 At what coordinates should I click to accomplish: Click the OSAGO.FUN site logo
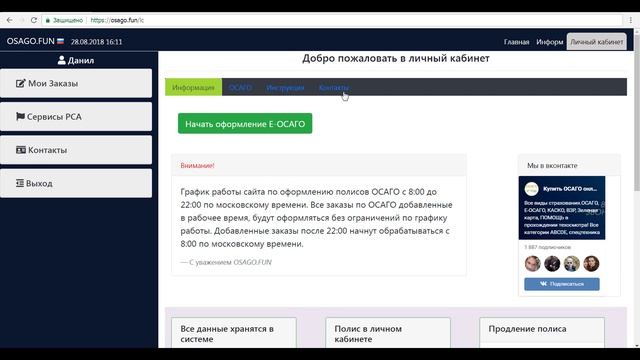31,41
